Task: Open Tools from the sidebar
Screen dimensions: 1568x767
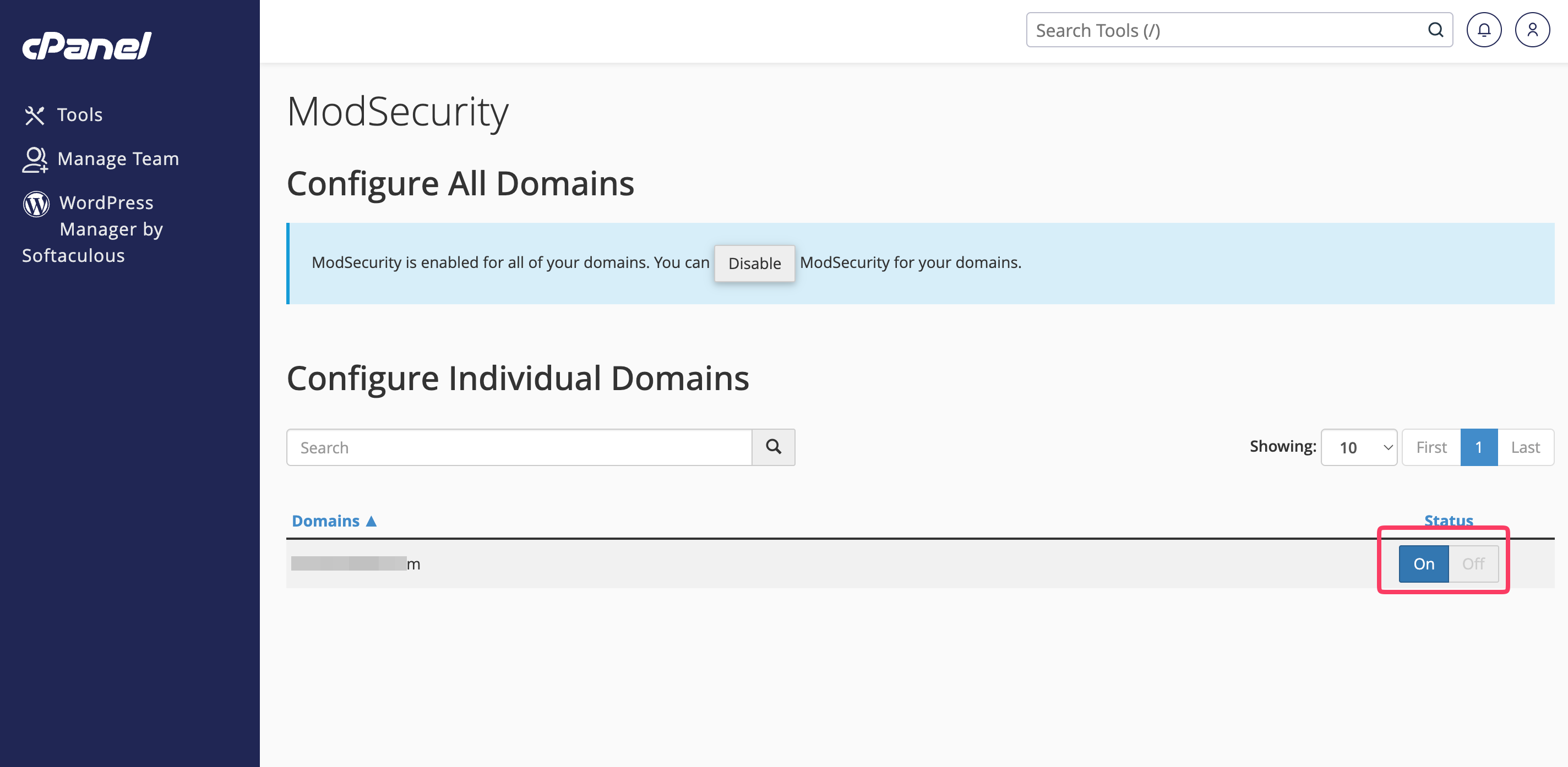Action: [x=63, y=114]
